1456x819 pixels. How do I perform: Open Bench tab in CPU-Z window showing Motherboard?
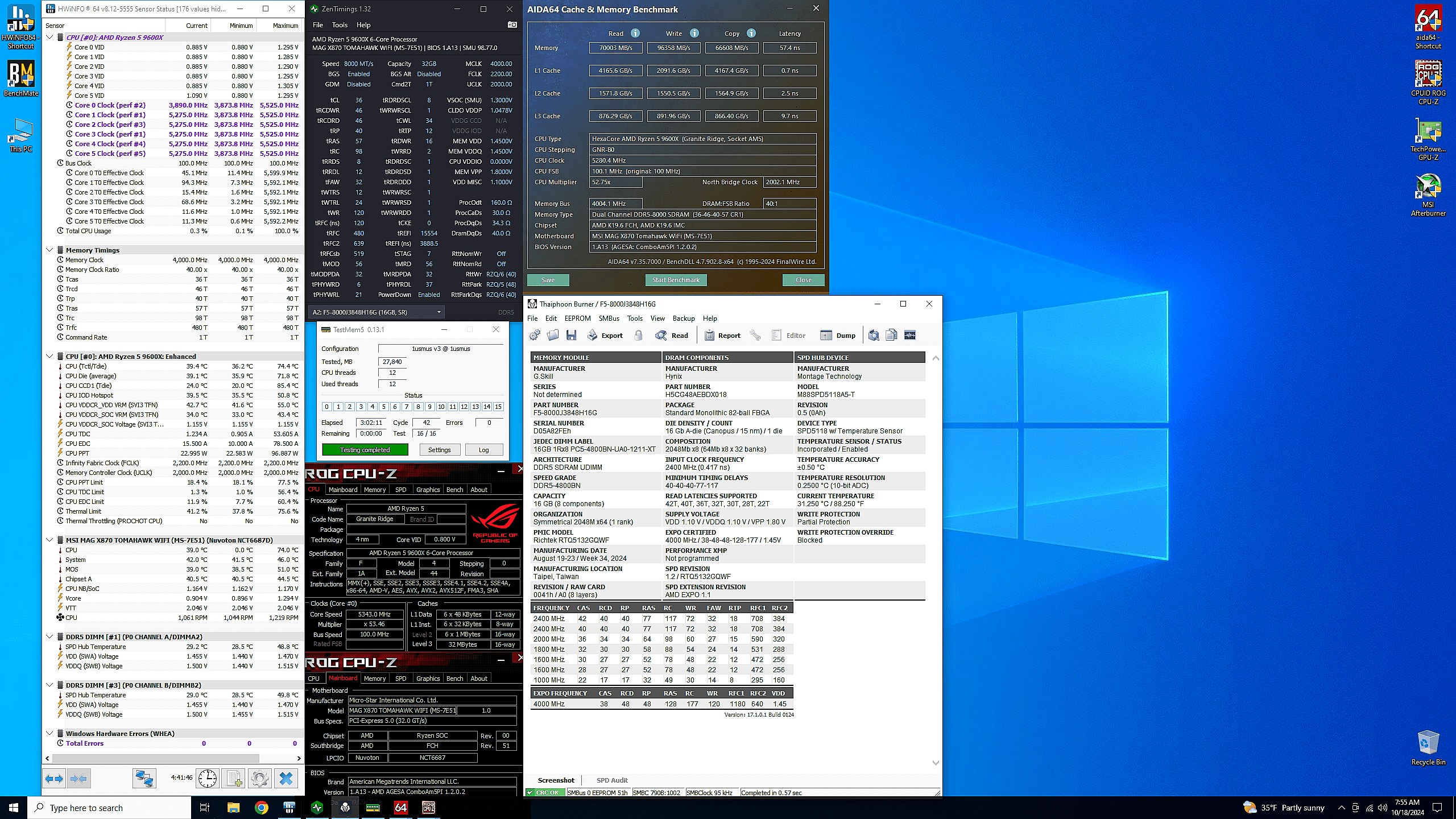[454, 679]
